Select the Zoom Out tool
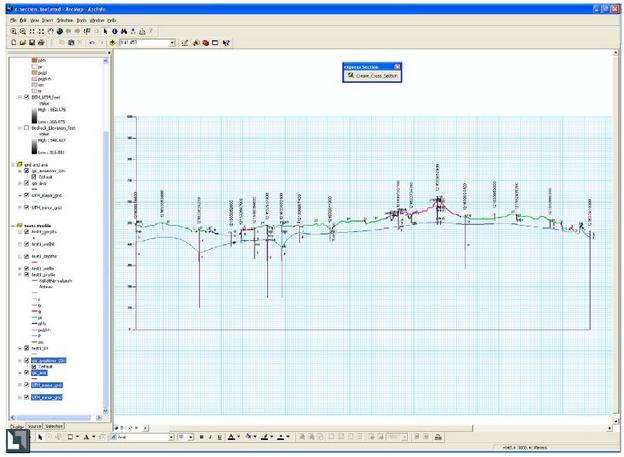The image size is (624, 457). pyautogui.click(x=23, y=31)
